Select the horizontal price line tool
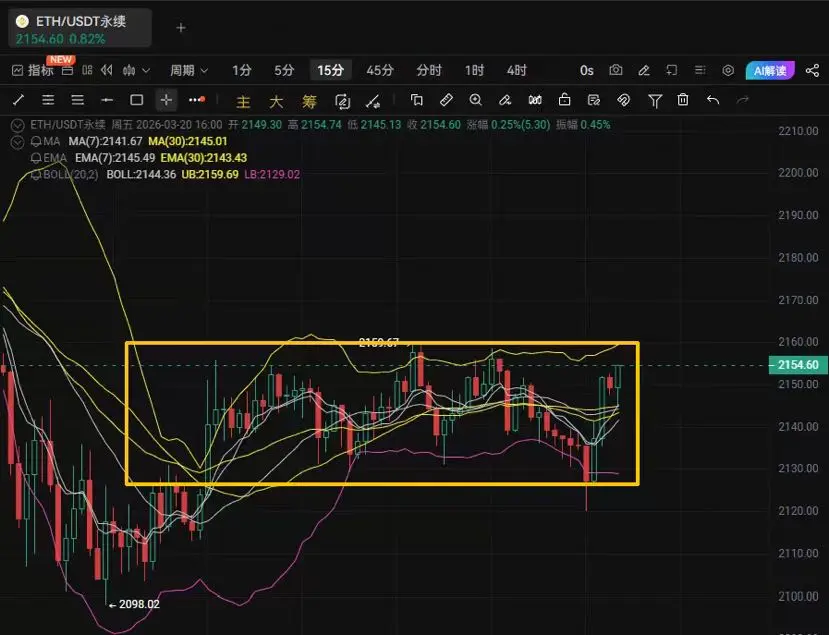Viewport: 829px width, 635px height. tap(107, 100)
